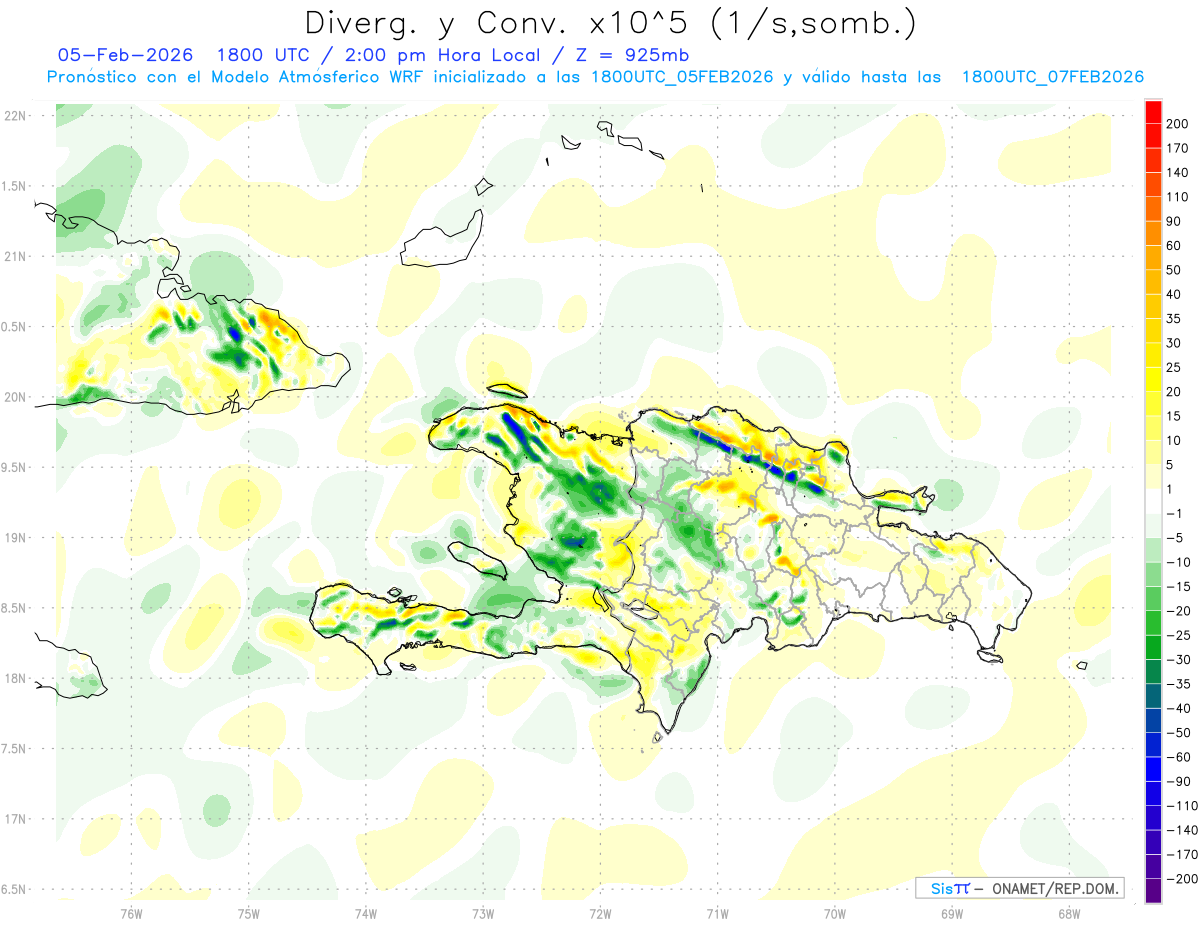Click the '18N' latitude label
Screen dimensions: 1200x927
(15, 678)
